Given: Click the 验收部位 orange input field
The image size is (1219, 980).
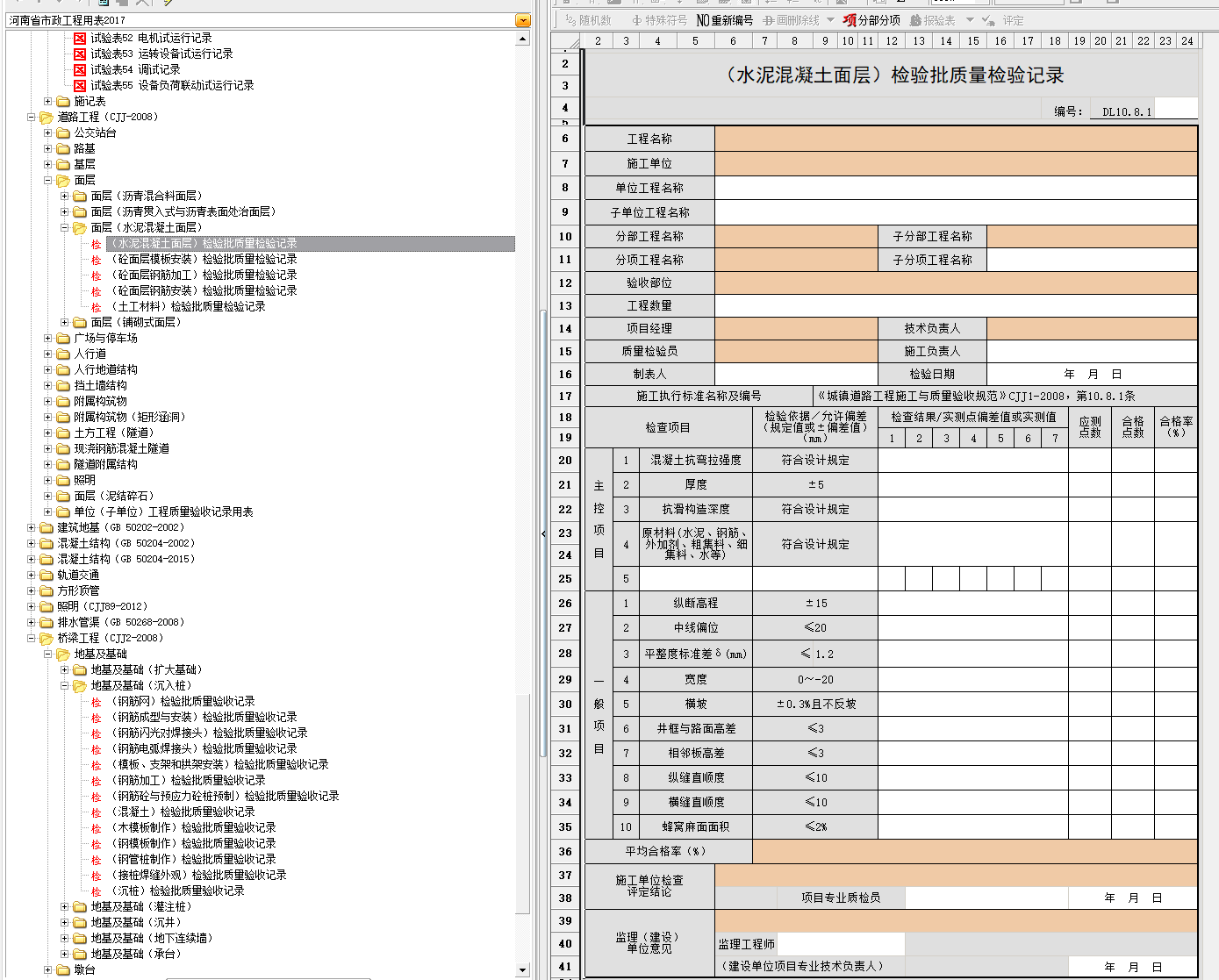Looking at the screenshot, I should (x=956, y=283).
